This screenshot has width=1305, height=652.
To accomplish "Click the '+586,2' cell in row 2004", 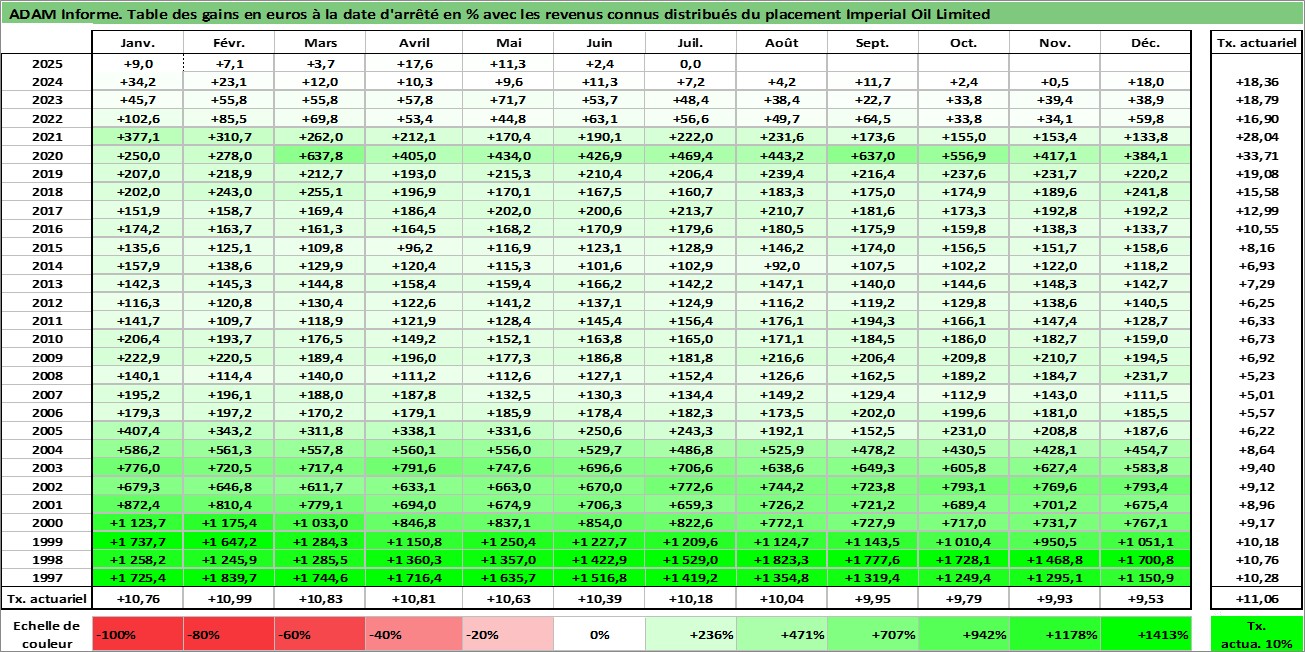I will [x=138, y=450].
